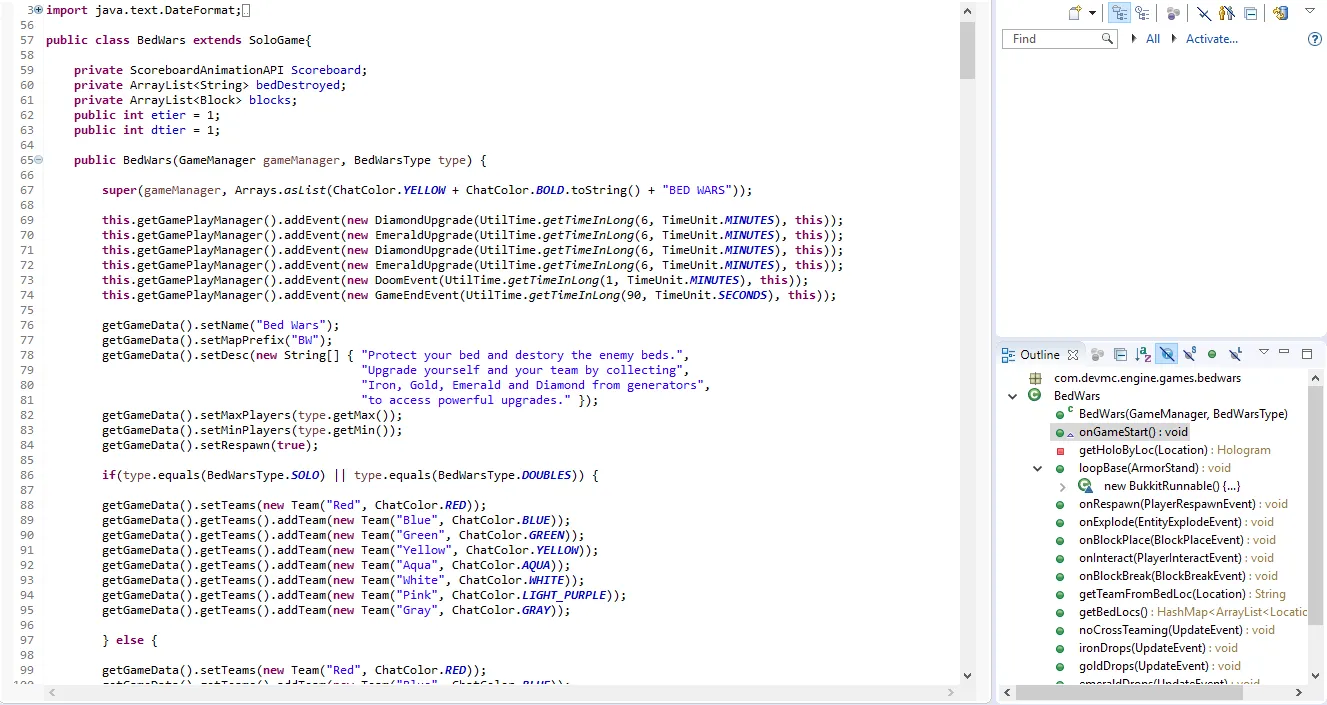Toggle hide completed tasks in Task List
Image resolution: width=1327 pixels, height=705 pixels.
(1204, 13)
